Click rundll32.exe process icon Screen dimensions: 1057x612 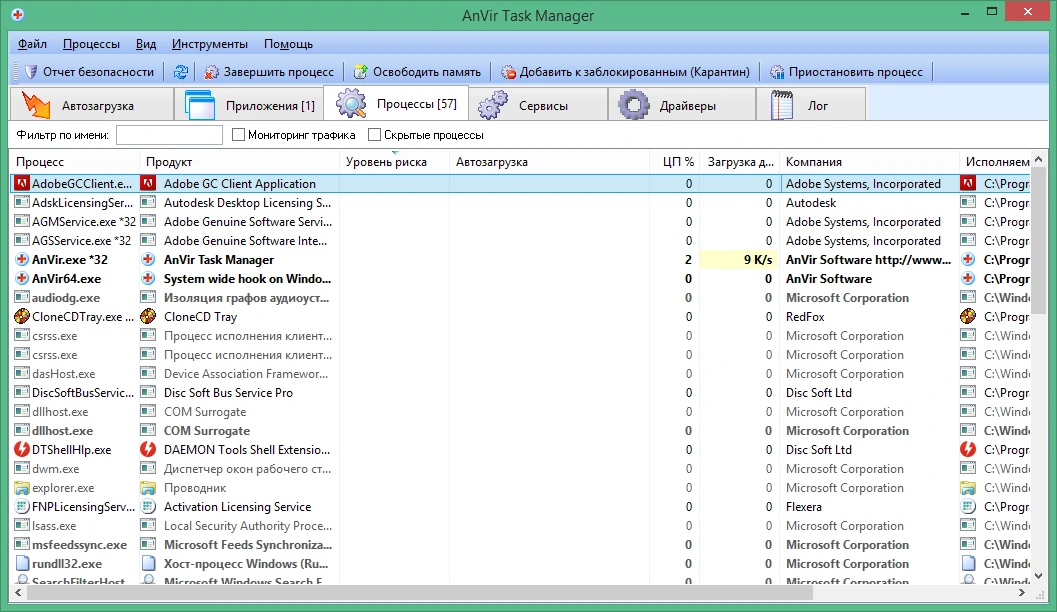[x=22, y=563]
